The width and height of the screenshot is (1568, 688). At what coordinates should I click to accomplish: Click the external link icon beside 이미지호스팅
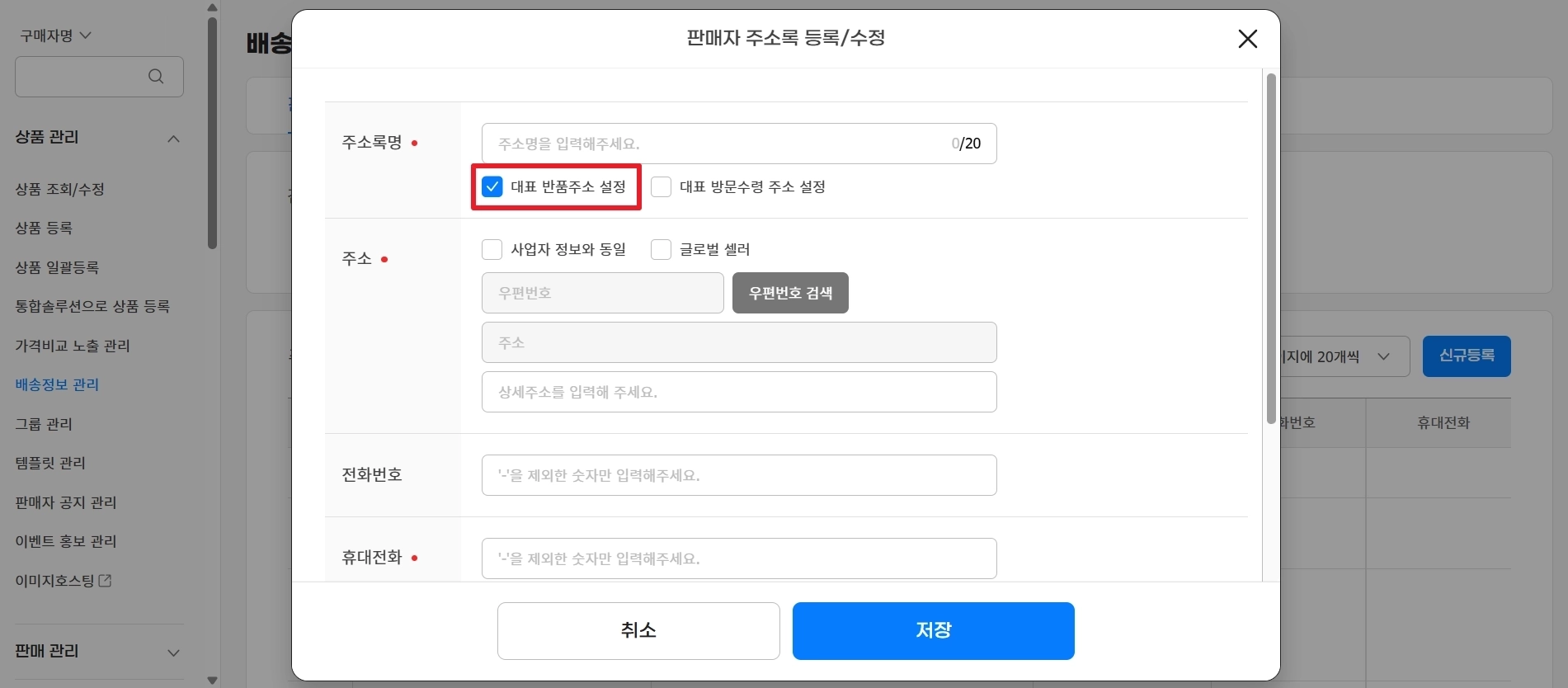pos(106,581)
